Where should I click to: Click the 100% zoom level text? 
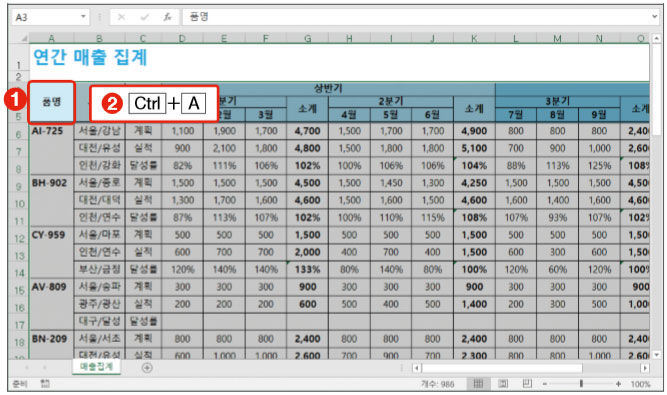pos(640,384)
